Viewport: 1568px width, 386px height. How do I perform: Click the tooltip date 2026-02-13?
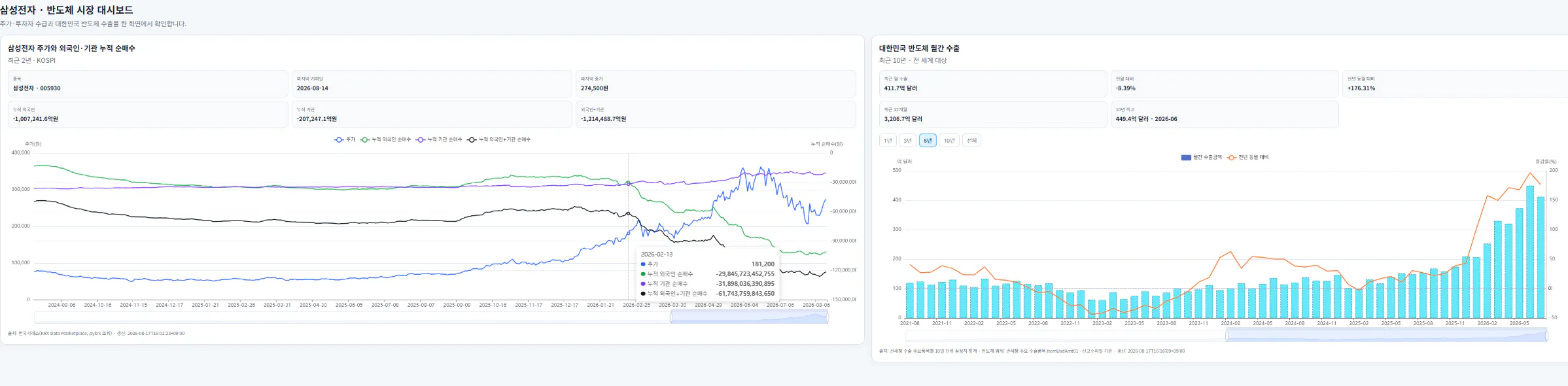click(657, 254)
